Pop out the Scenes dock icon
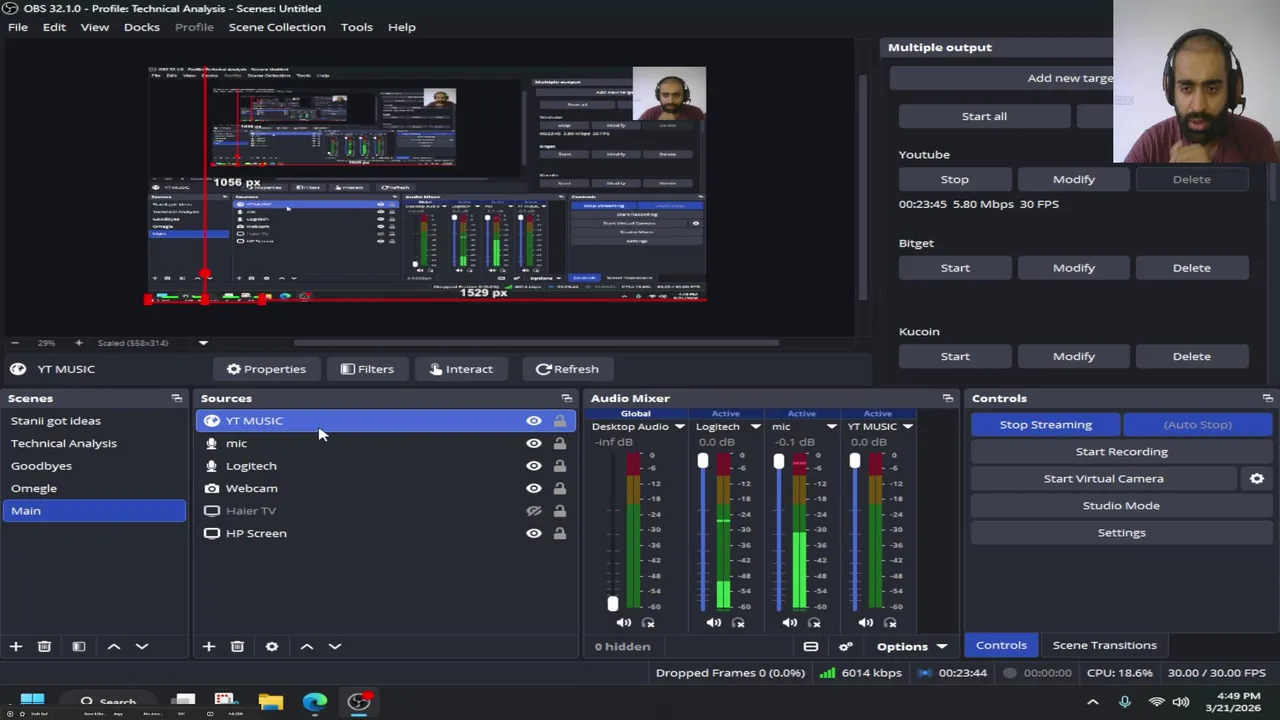The width and height of the screenshot is (1280, 720). [177, 399]
